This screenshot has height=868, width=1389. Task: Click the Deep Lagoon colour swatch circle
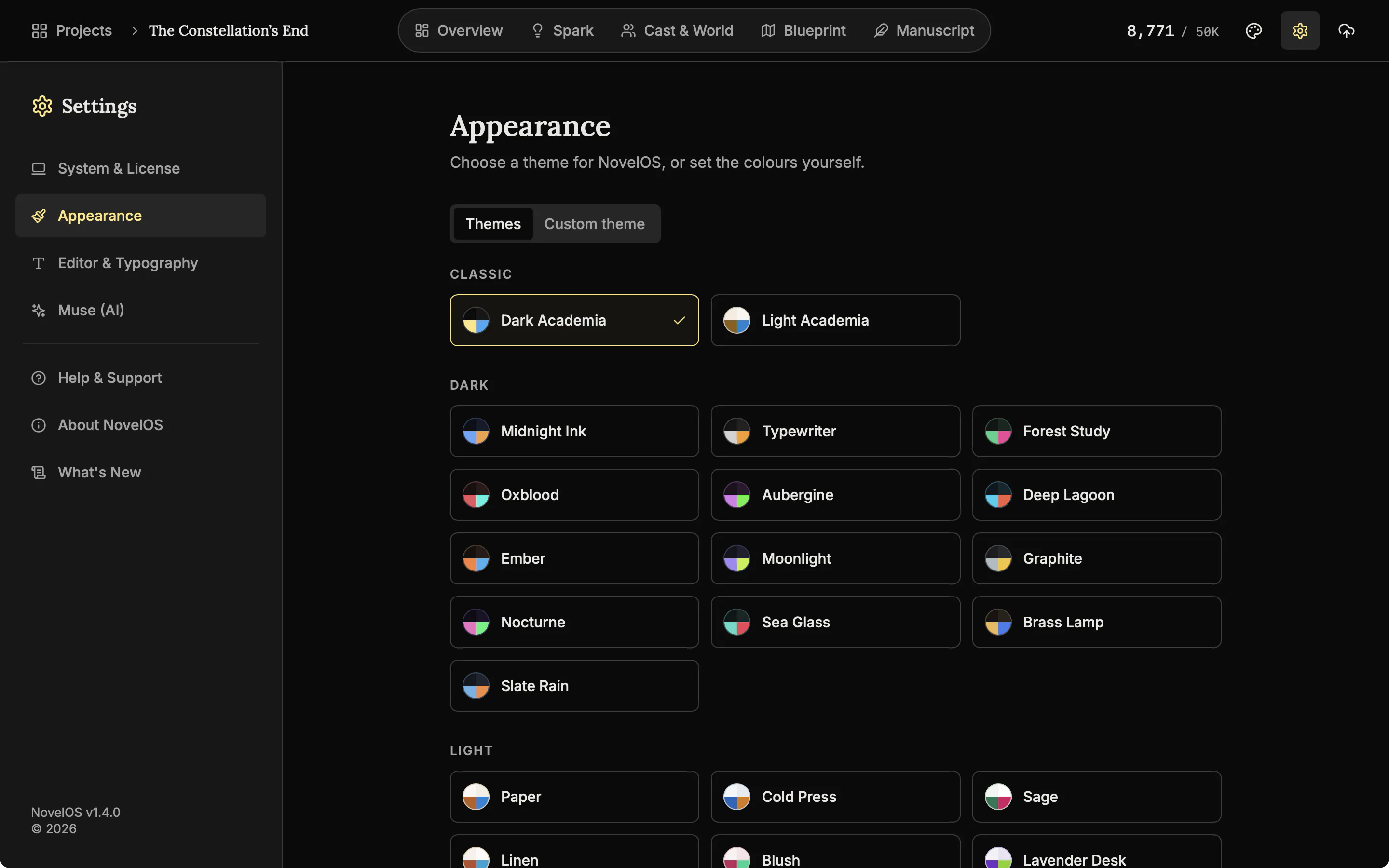tap(997, 495)
